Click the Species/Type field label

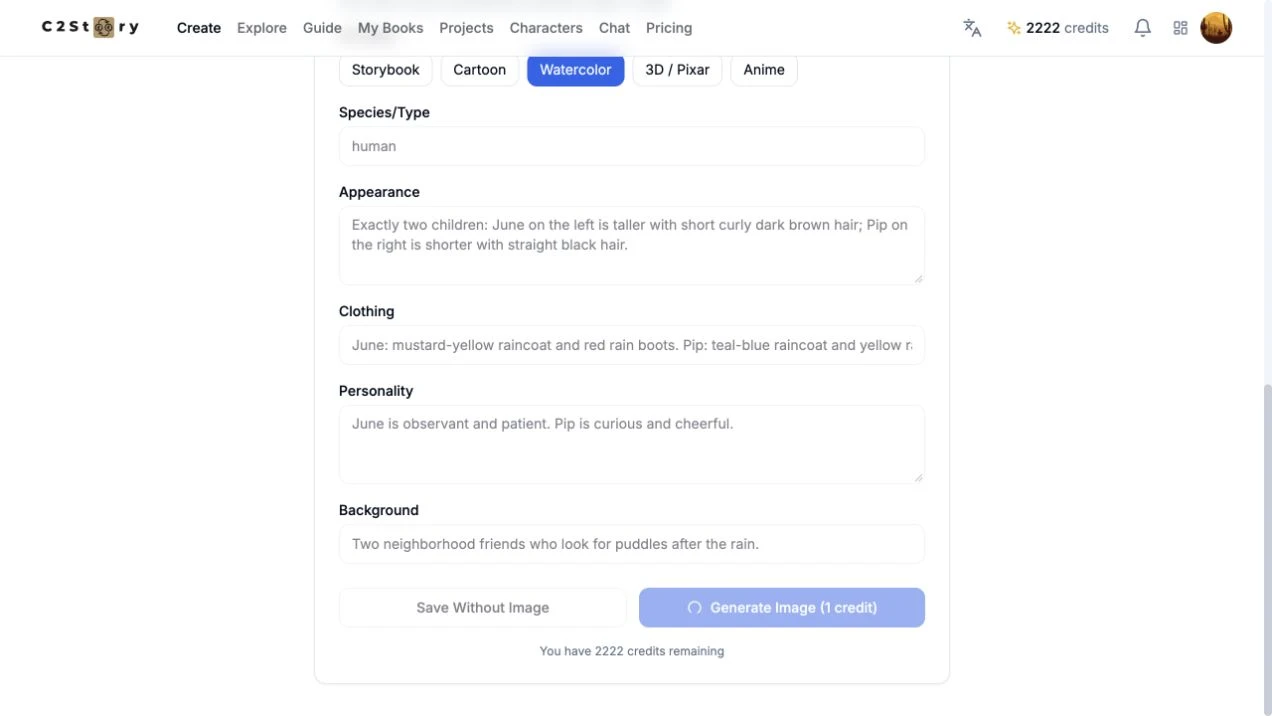384,112
